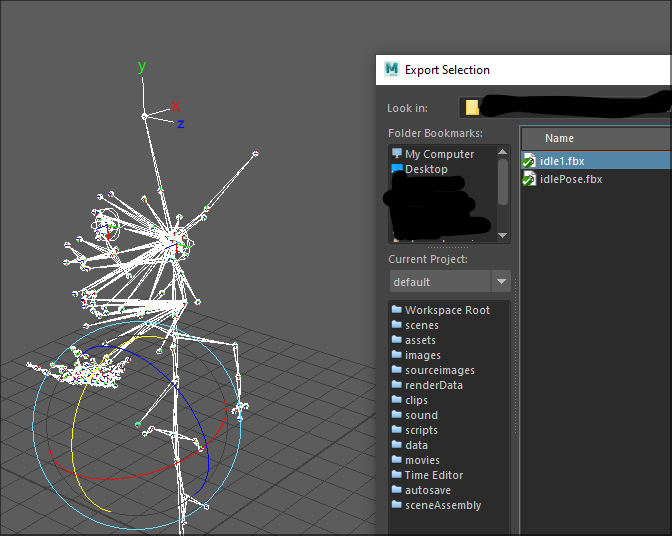Click the sceneAssembly folder icon

point(397,504)
